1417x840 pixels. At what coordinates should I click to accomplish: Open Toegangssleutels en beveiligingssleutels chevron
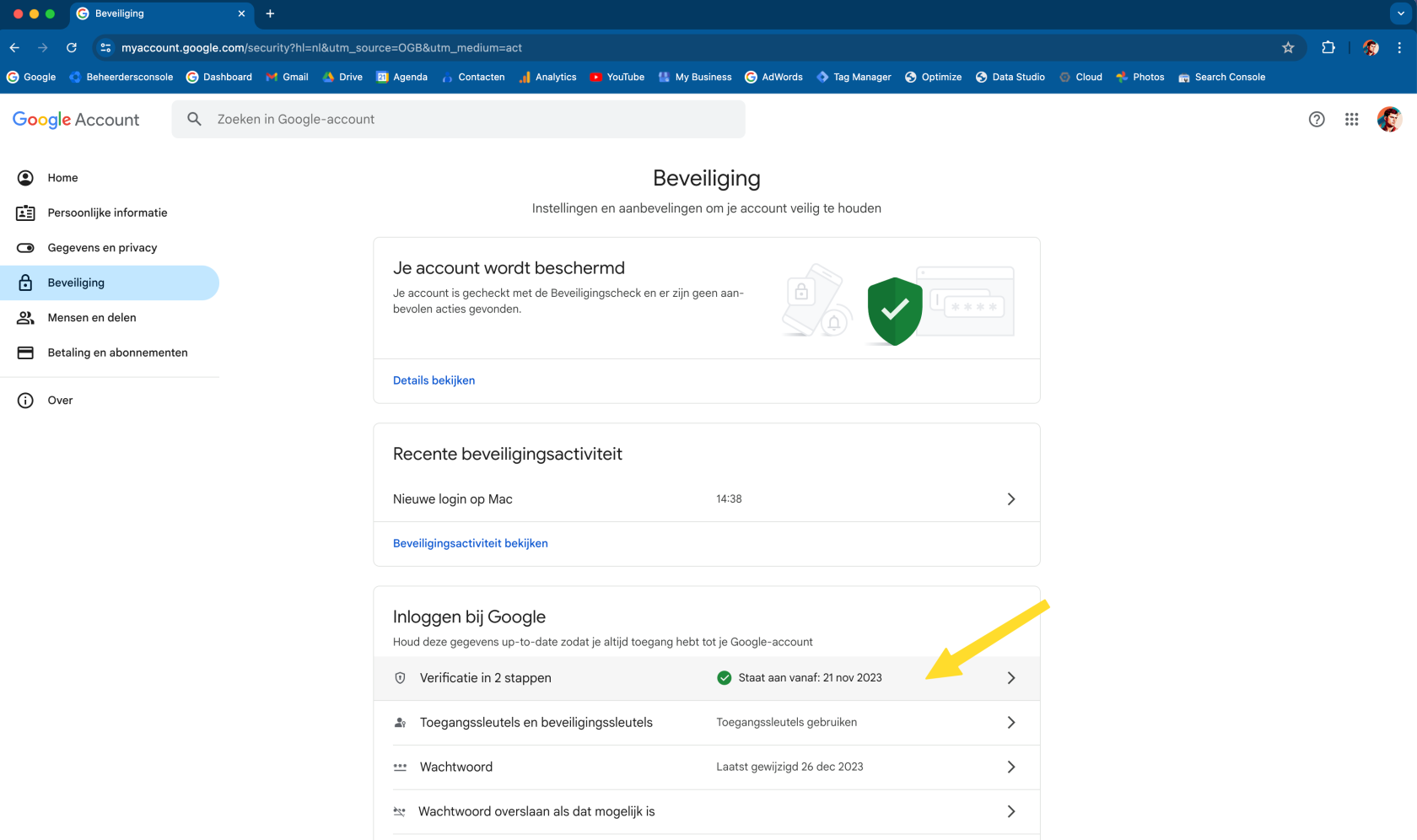click(1011, 723)
